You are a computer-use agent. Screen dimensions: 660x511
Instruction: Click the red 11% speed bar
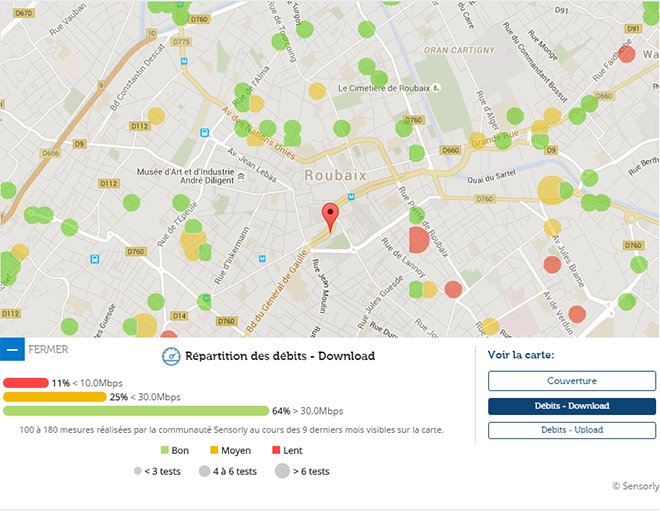[26, 383]
